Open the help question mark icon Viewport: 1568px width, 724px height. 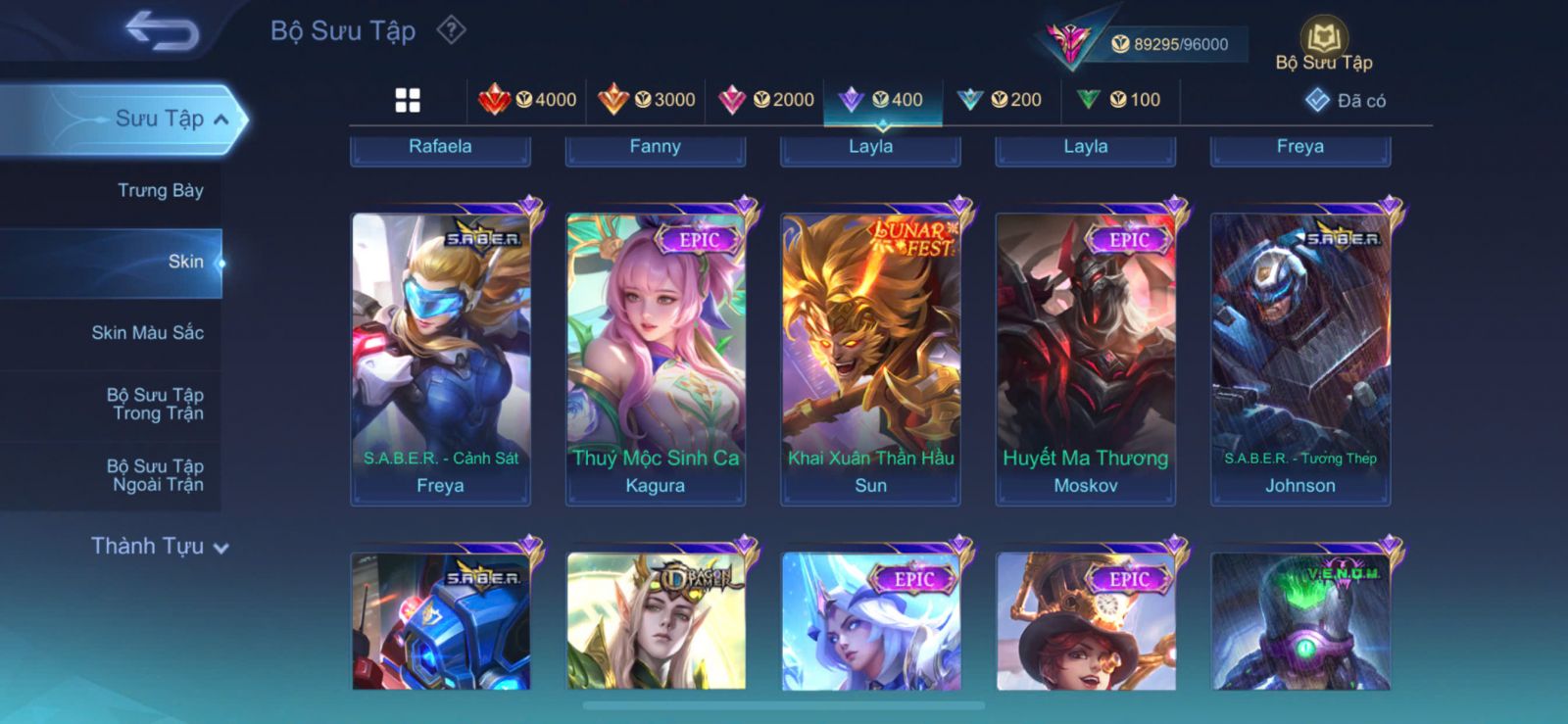tap(451, 30)
